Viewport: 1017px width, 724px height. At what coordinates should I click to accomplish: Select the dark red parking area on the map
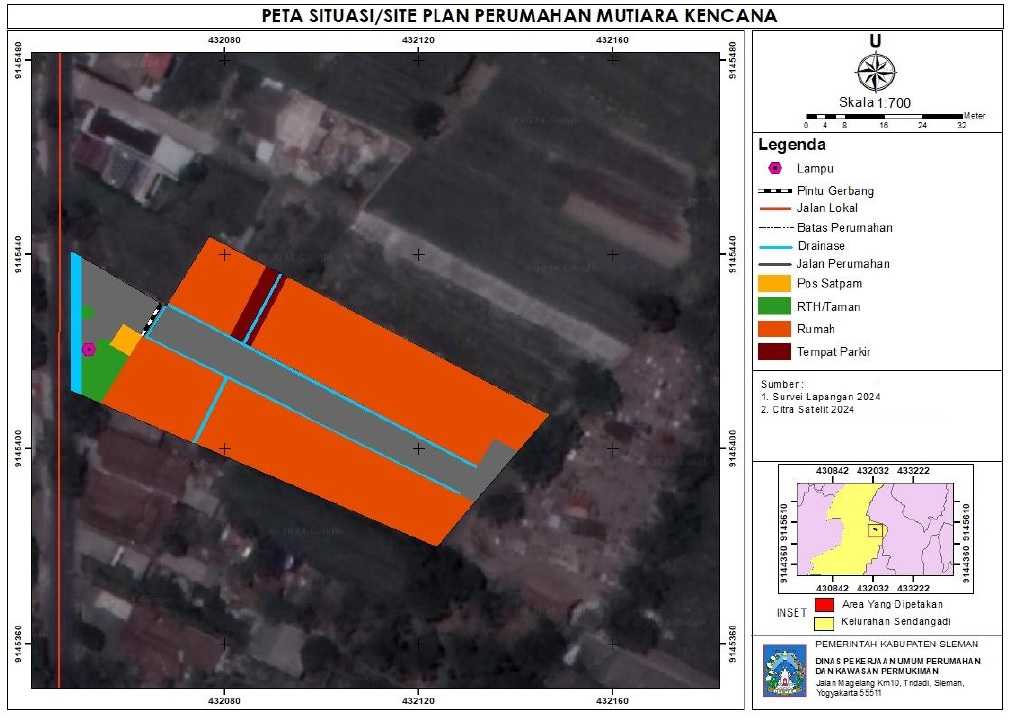(259, 305)
